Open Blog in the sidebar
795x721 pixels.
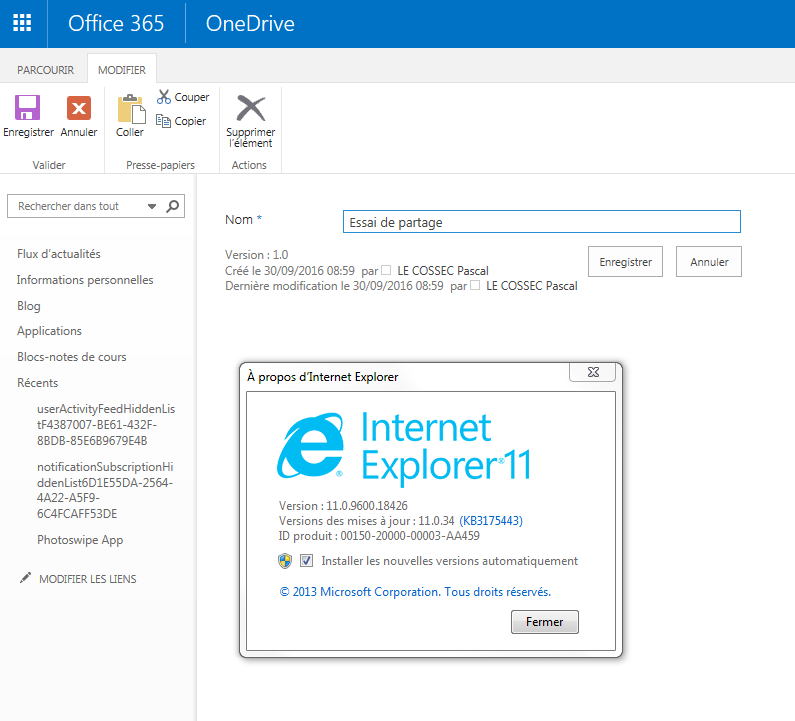28,306
